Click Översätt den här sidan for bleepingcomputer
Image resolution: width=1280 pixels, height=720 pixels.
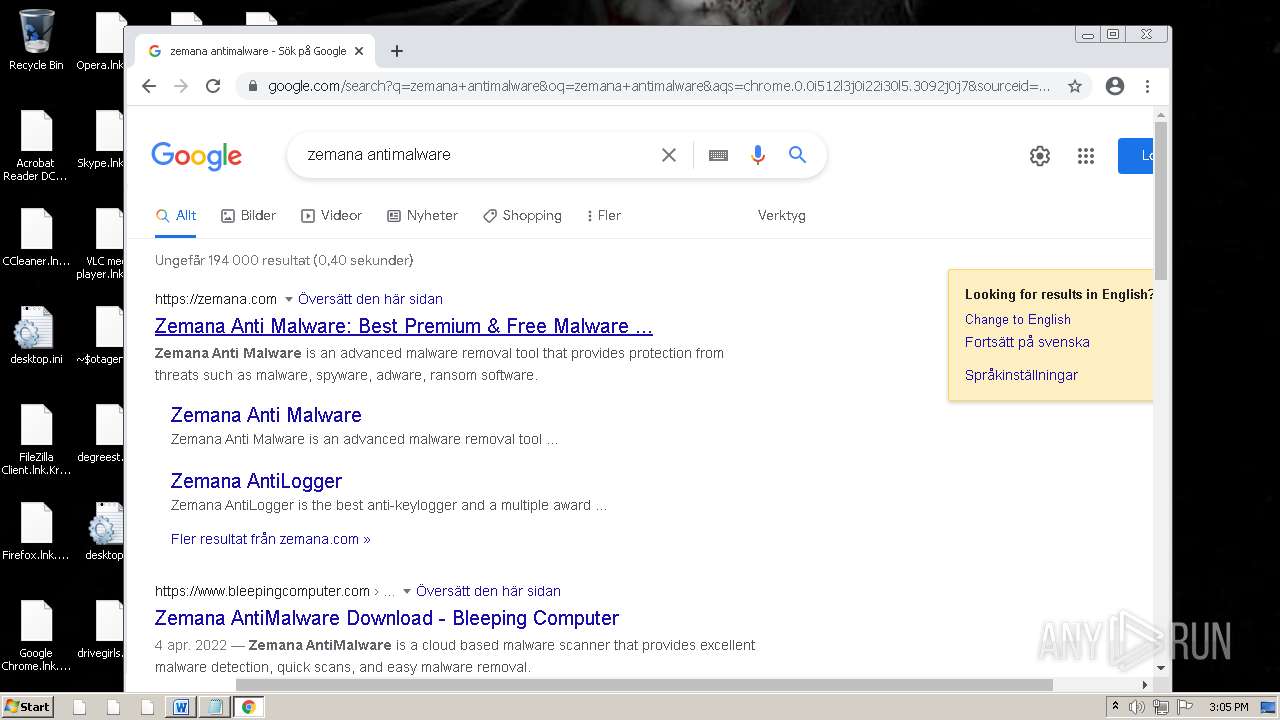488,591
